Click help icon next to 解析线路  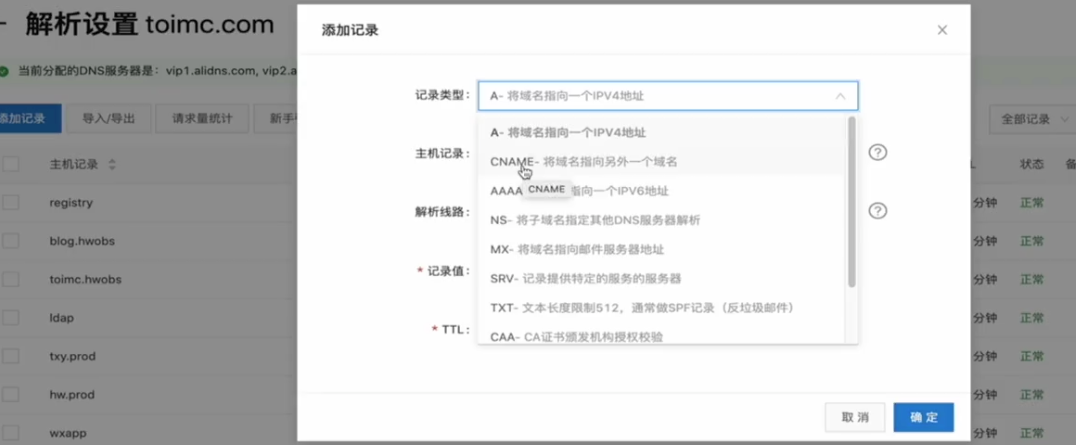[x=877, y=211]
